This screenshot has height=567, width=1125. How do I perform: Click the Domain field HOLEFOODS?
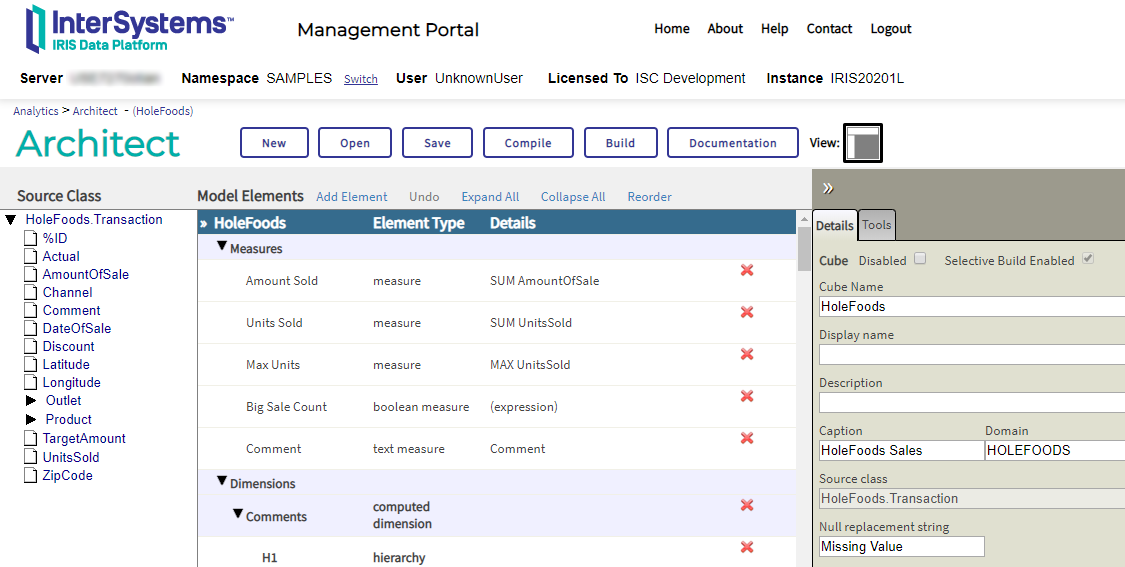pyautogui.click(x=1055, y=451)
